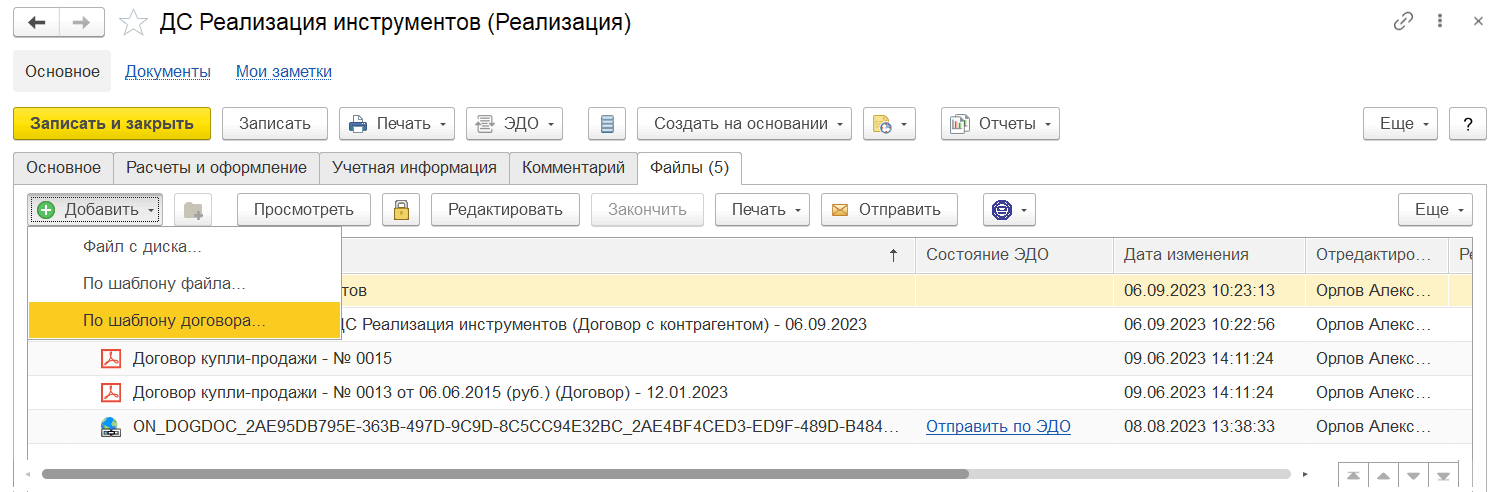
Task: Open the vertical three-dot menu
Action: click(x=1439, y=22)
